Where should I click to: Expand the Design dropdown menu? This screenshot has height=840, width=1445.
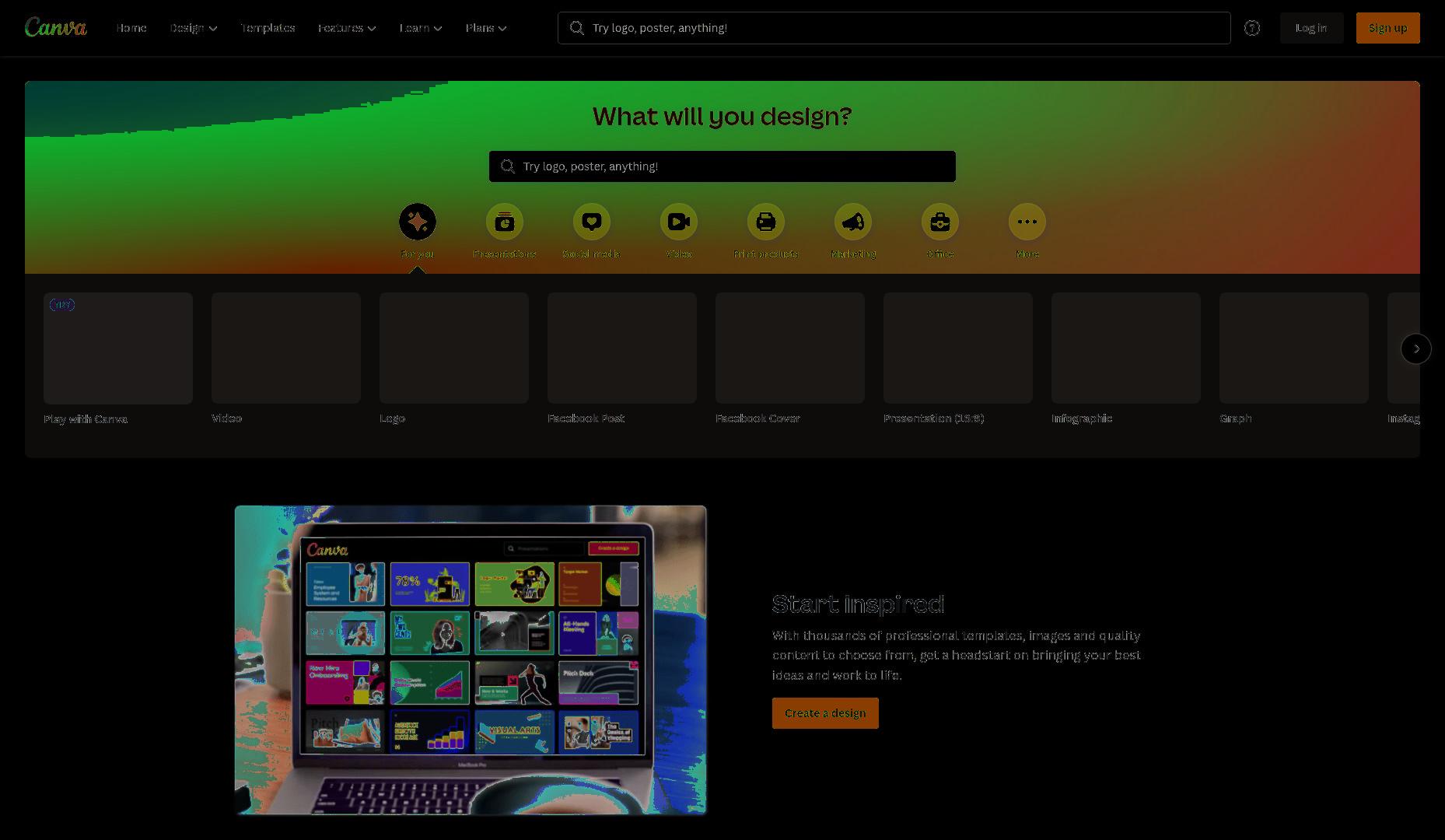194,28
